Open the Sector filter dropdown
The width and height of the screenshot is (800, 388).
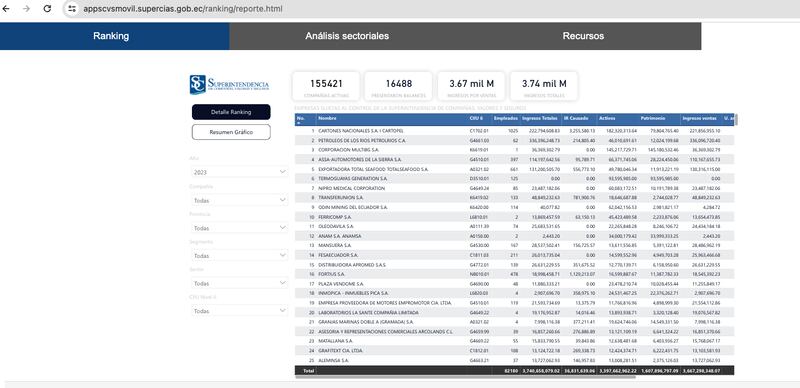[239, 283]
